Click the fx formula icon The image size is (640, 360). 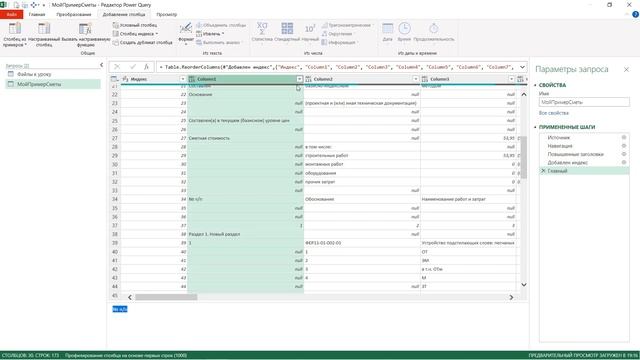(x=146, y=67)
